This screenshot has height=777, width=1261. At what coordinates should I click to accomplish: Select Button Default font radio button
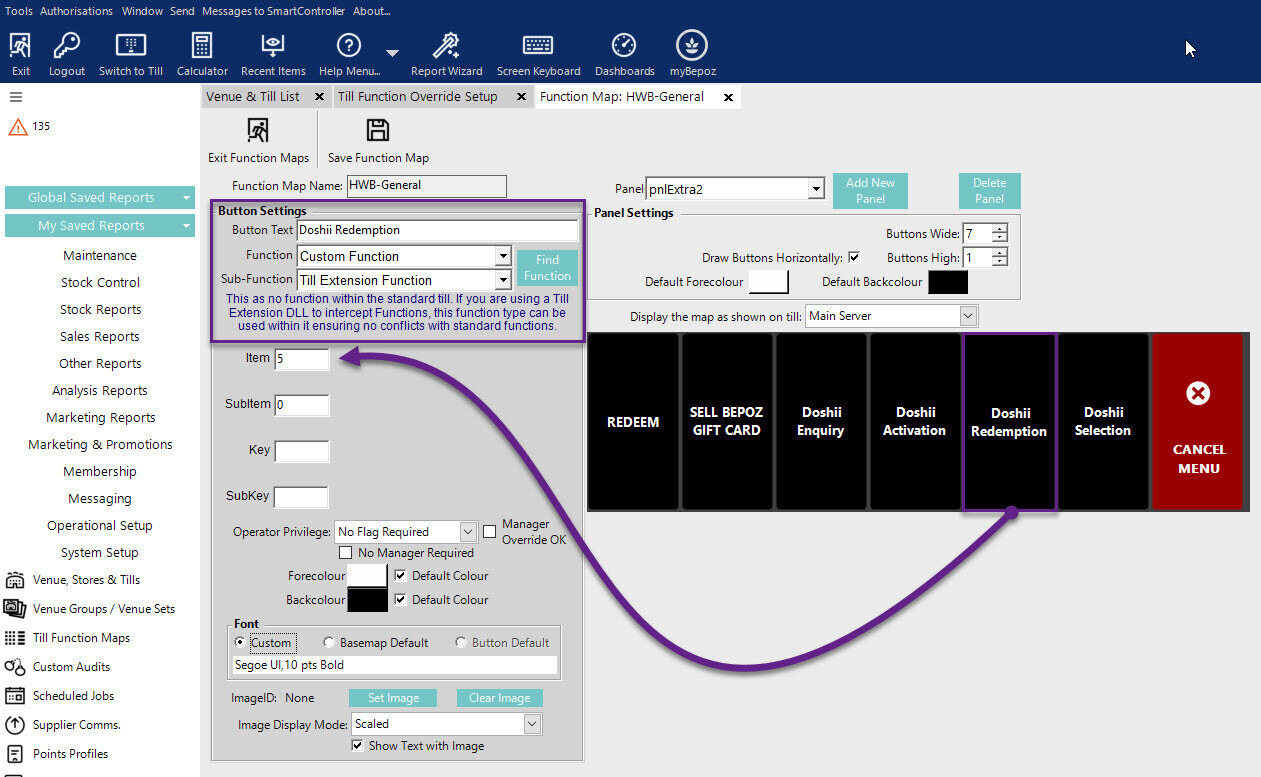coord(461,643)
